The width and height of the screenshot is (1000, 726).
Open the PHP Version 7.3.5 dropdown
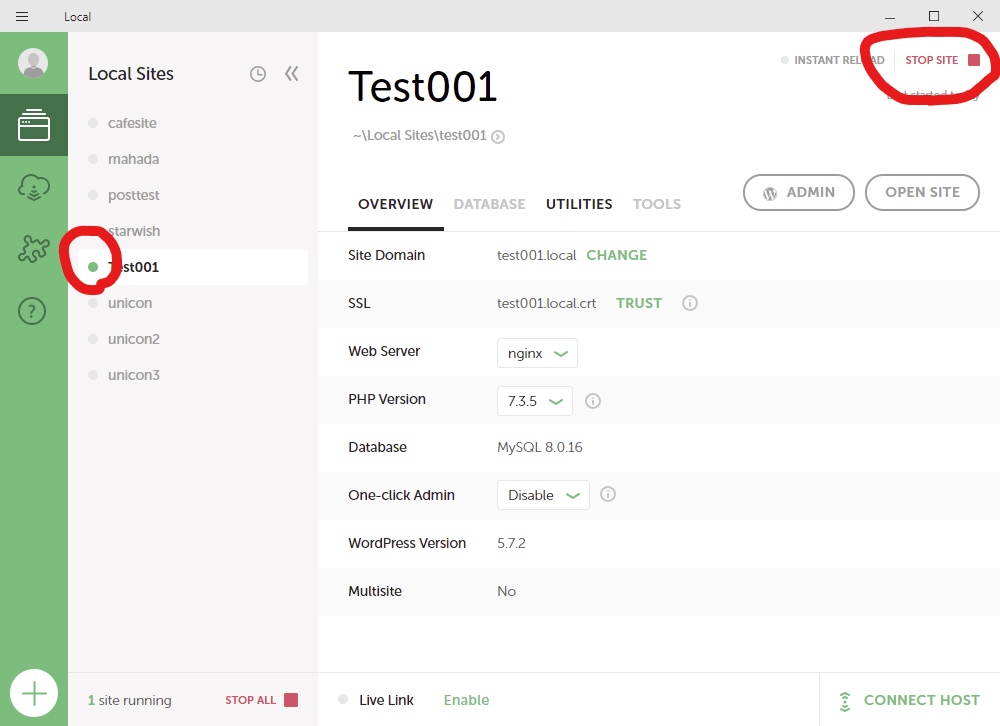coord(534,401)
